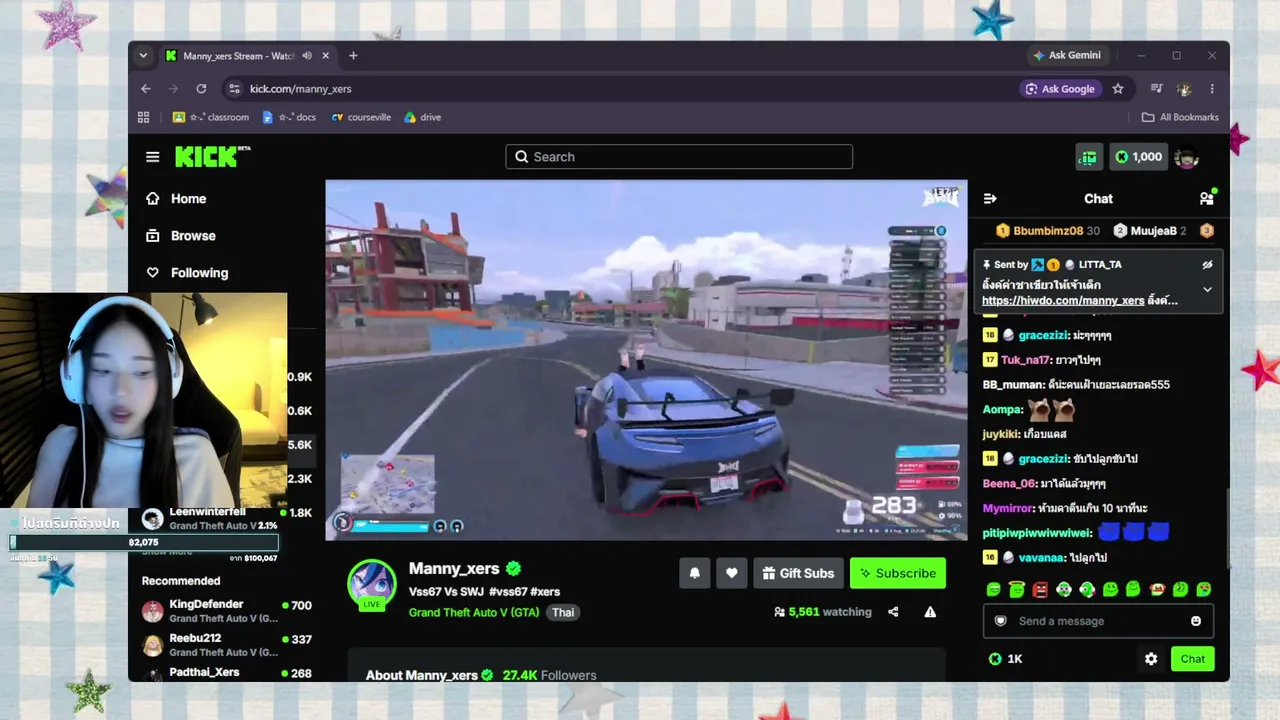The width and height of the screenshot is (1280, 720).
Task: Hide the pinned message from LITTA_TA
Action: [x=1207, y=265]
